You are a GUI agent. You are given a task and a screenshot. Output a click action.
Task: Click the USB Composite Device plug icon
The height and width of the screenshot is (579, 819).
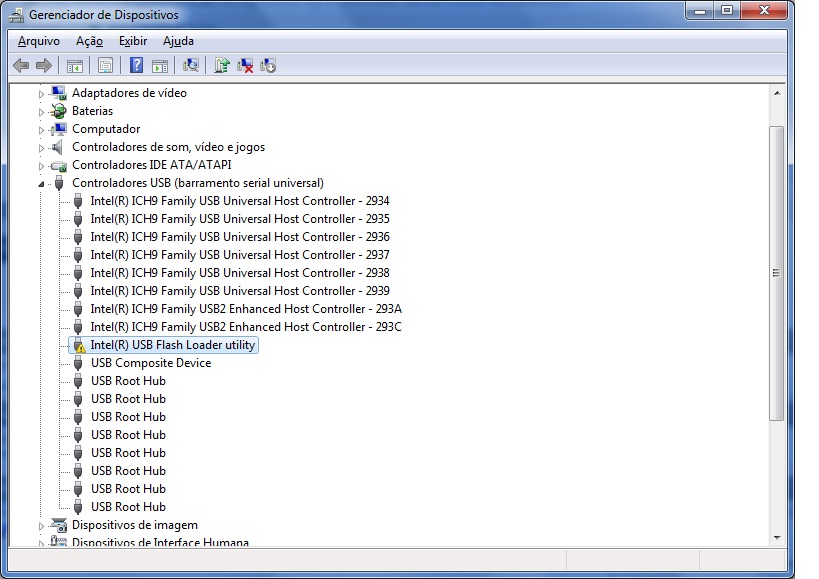(x=78, y=363)
